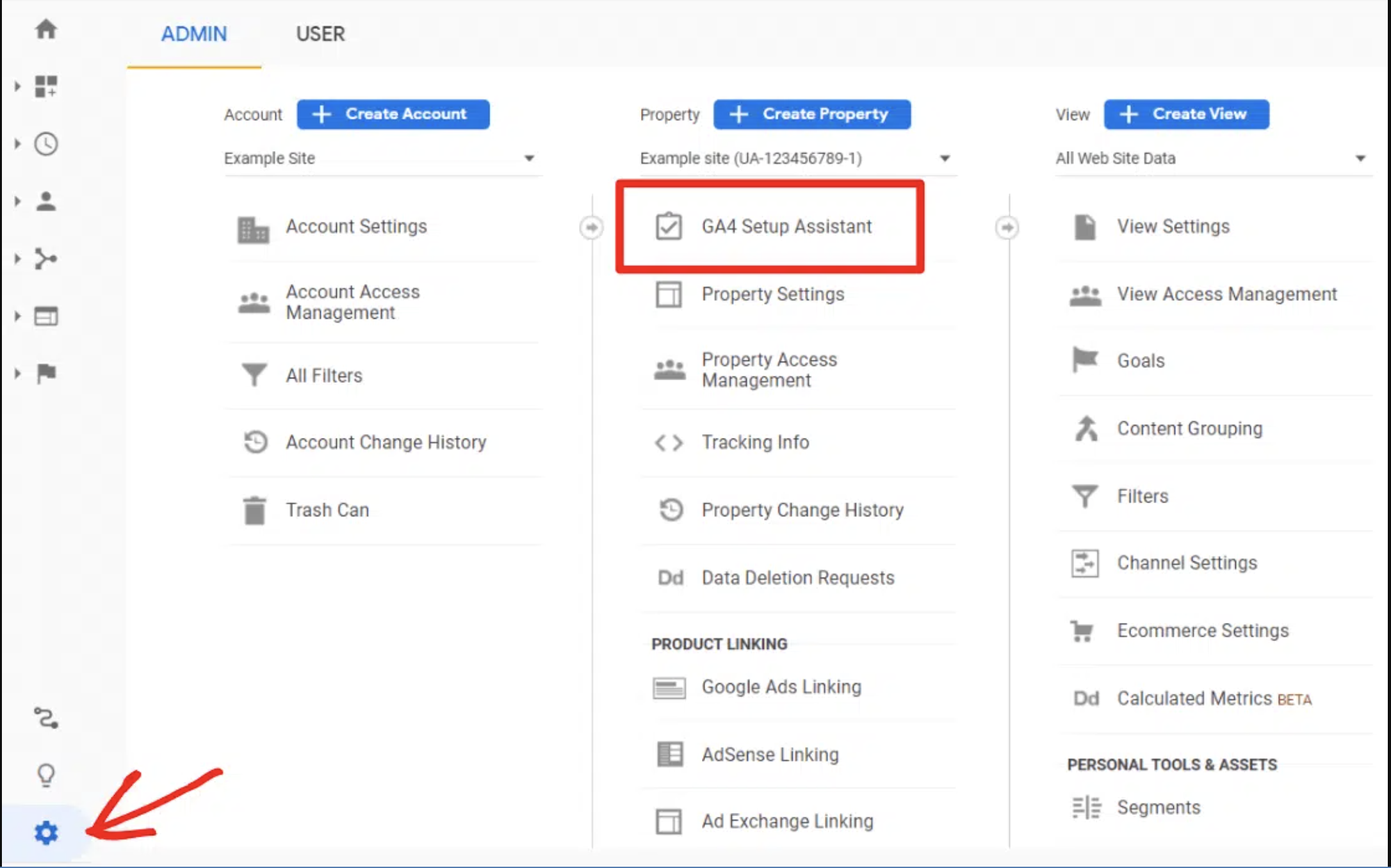Viewport: 1391px width, 868px height.
Task: Click the Realtime clock icon
Action: 45,144
